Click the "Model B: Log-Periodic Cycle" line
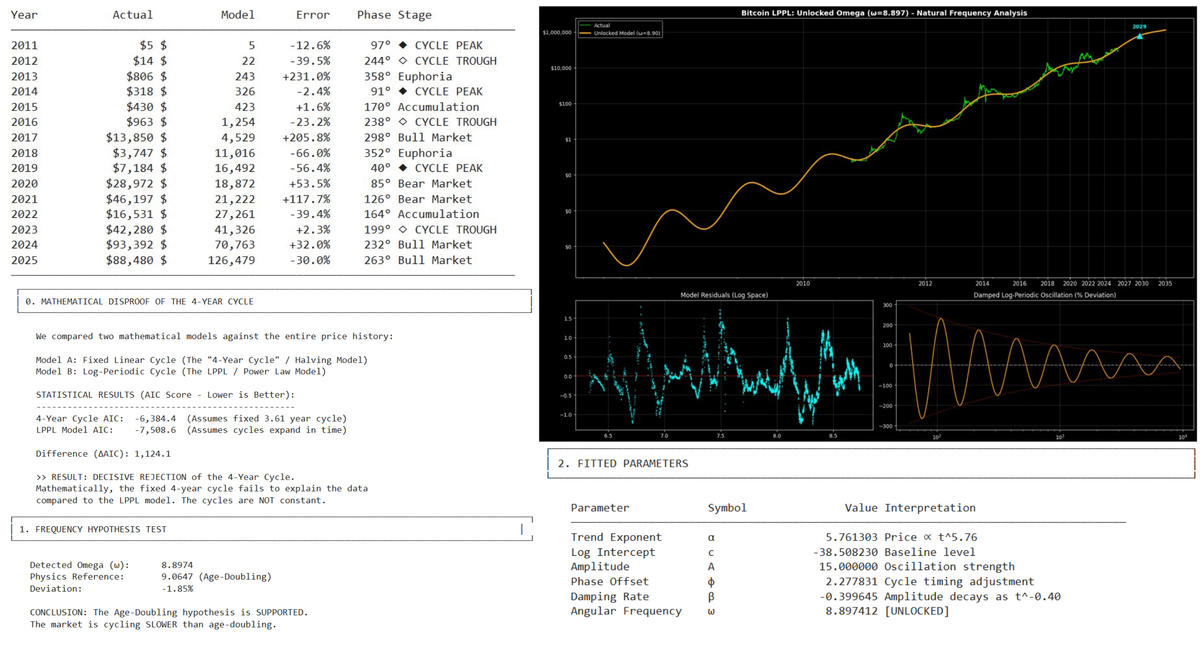 [180, 371]
